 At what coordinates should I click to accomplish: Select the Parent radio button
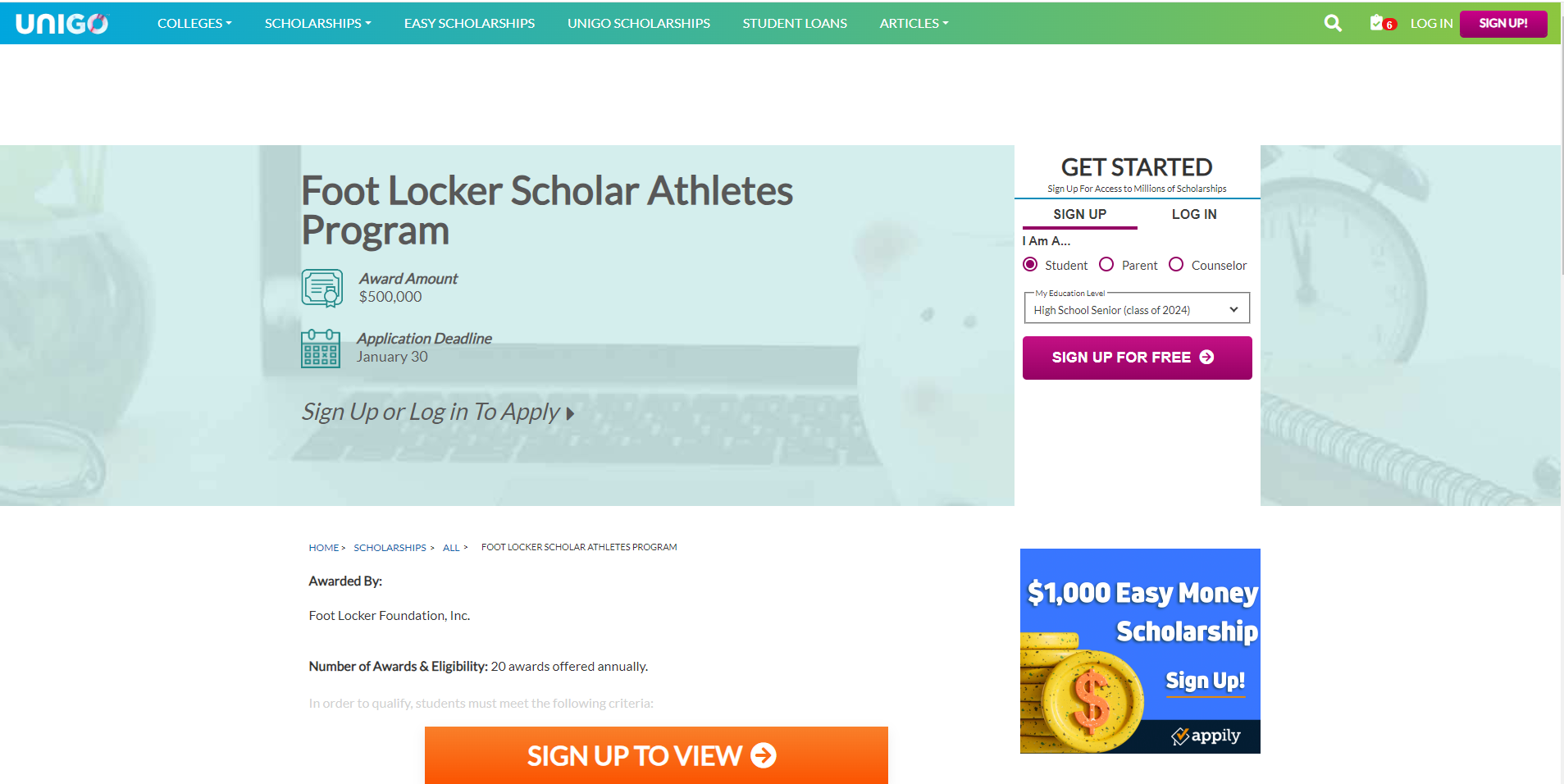tap(1106, 265)
